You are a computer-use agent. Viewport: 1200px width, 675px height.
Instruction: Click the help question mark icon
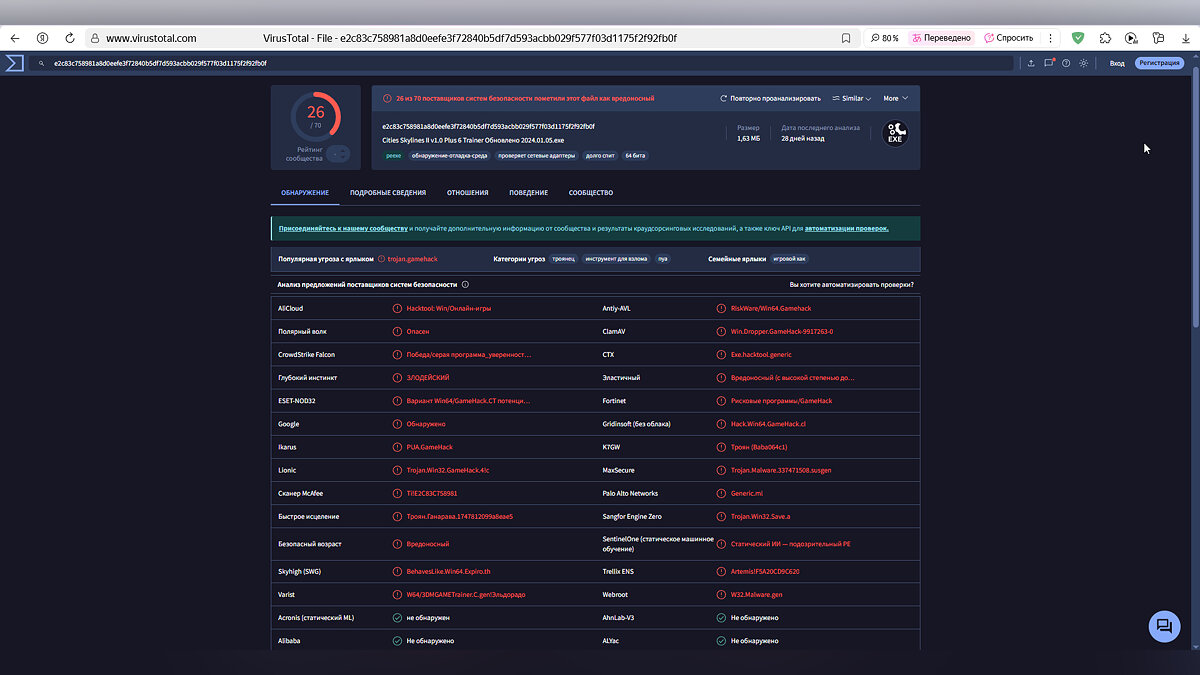click(1066, 63)
